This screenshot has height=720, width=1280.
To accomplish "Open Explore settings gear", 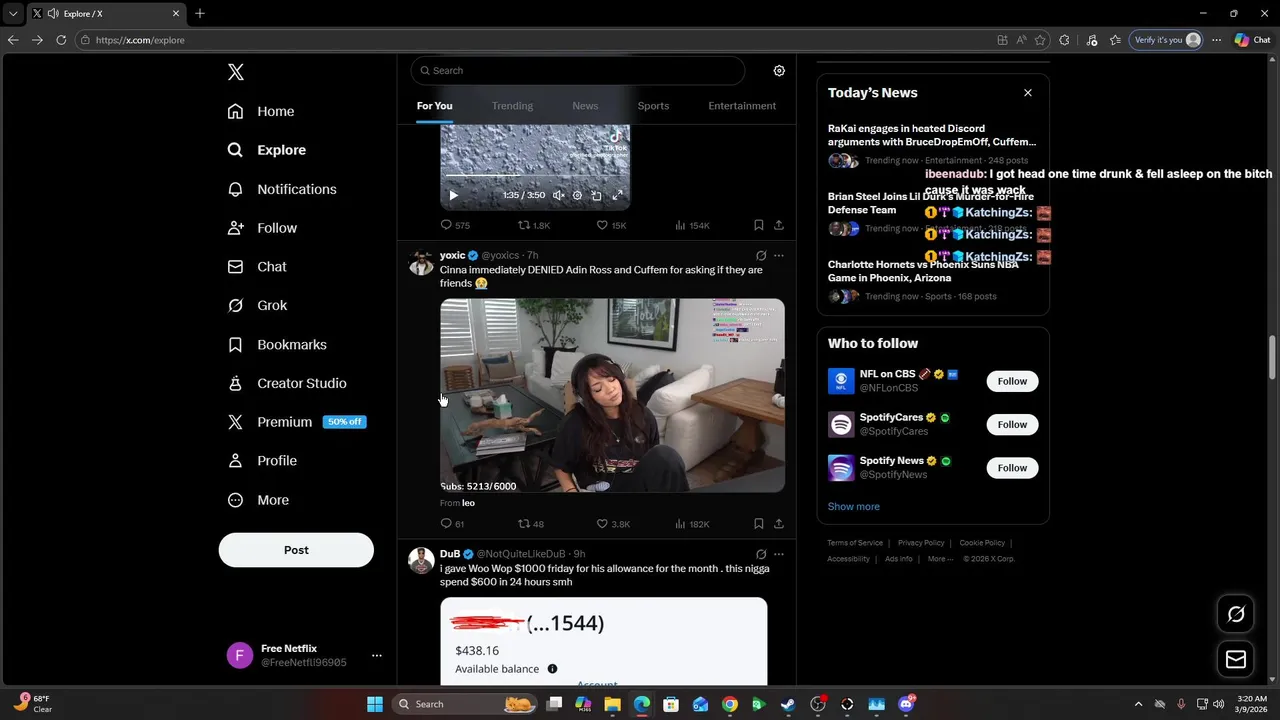I will pos(779,71).
